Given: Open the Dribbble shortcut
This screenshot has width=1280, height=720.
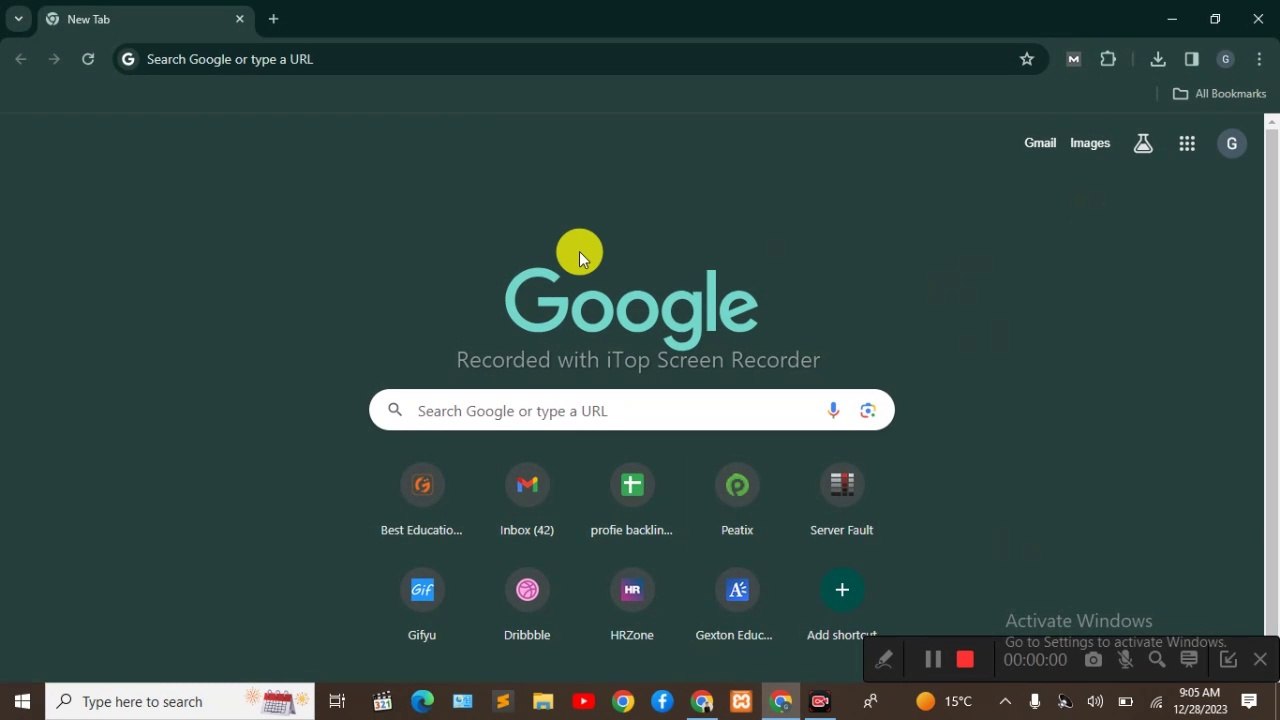Looking at the screenshot, I should [x=527, y=606].
